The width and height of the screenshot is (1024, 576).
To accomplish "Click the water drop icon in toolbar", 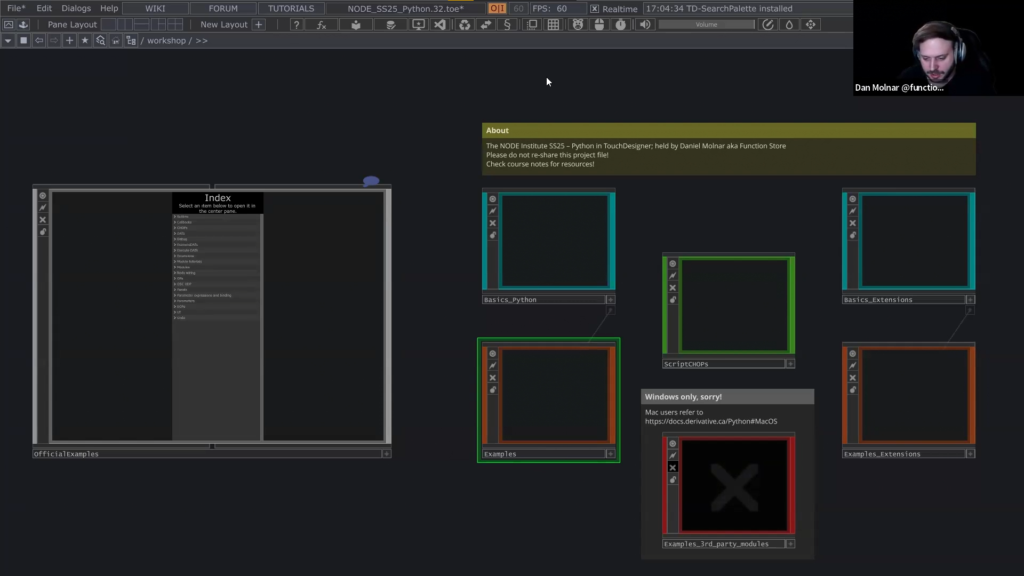I will pyautogui.click(x=789, y=24).
